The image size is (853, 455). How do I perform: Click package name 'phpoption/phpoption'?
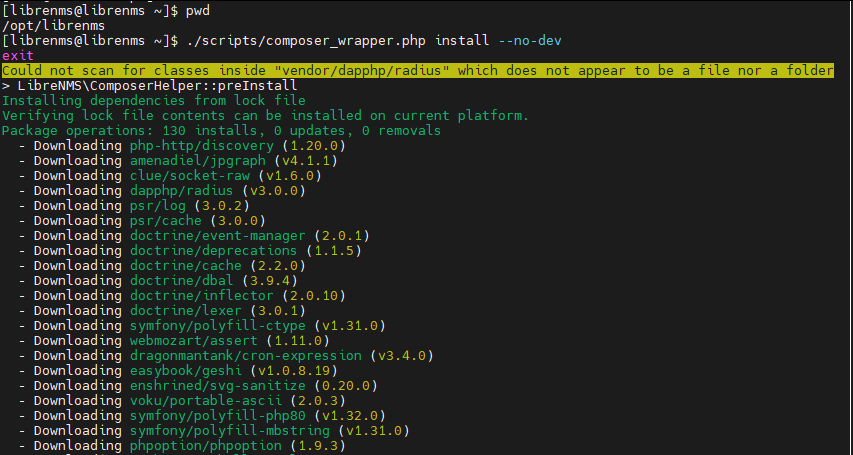tap(206, 446)
